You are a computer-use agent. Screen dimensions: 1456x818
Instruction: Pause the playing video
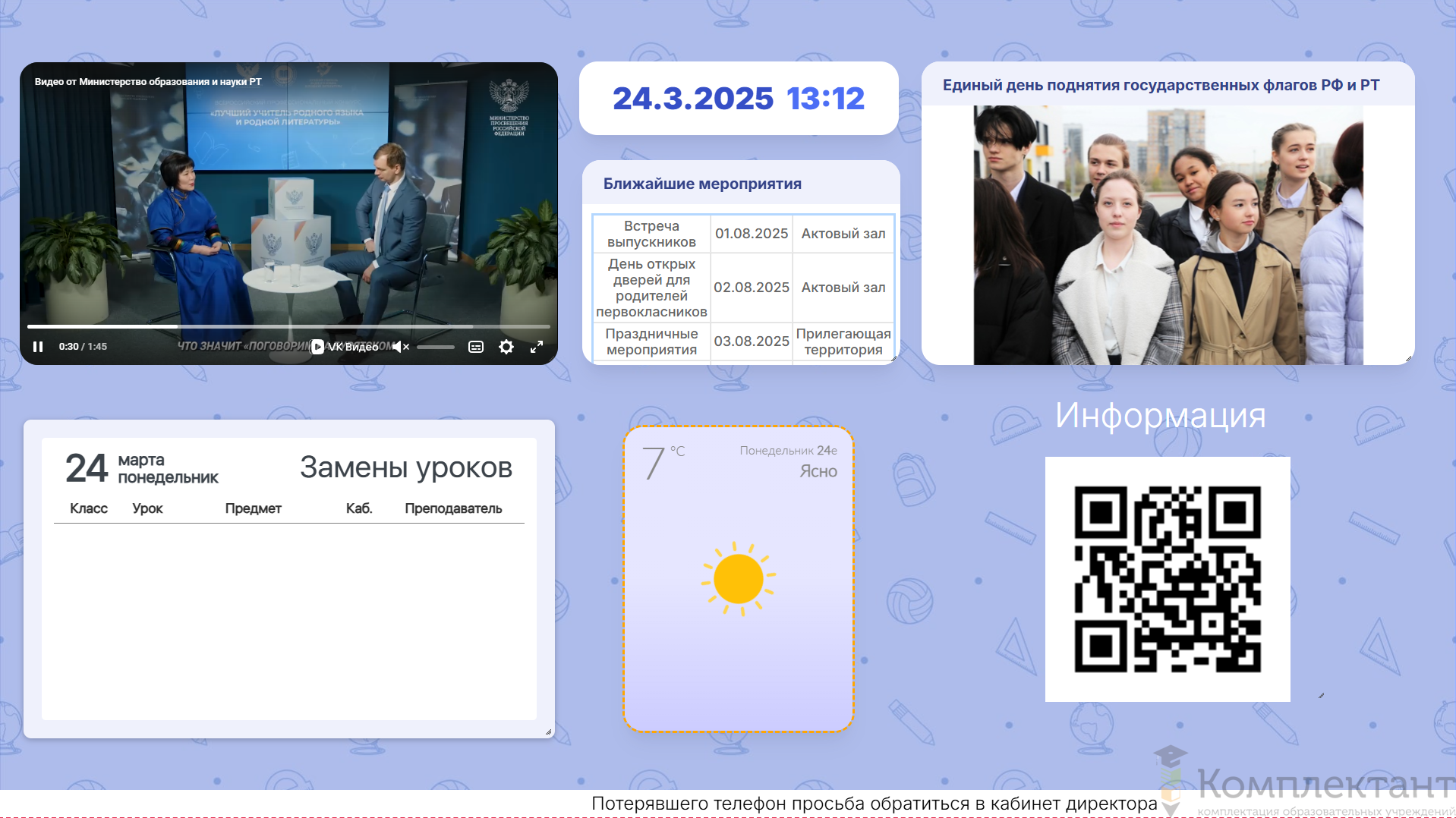pyautogui.click(x=38, y=347)
